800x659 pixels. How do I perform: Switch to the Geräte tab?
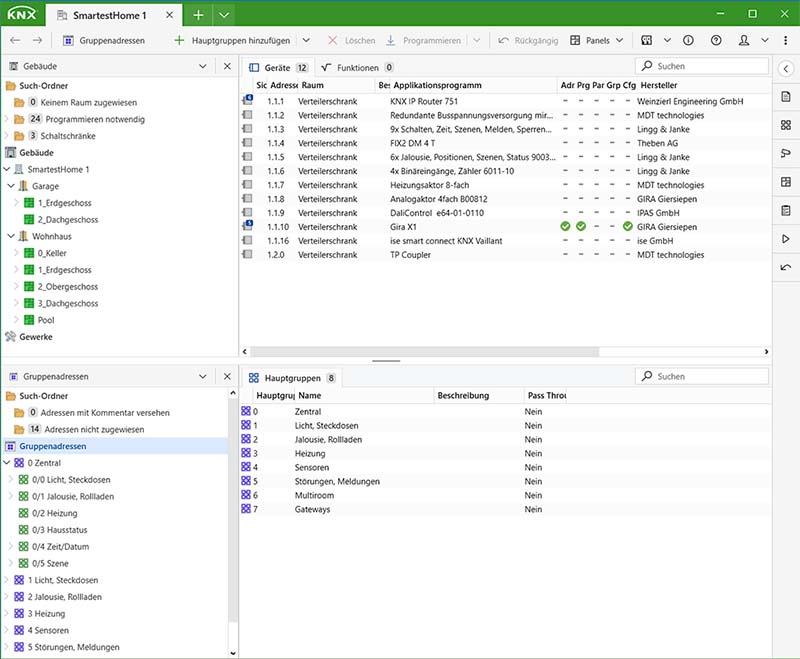[277, 67]
